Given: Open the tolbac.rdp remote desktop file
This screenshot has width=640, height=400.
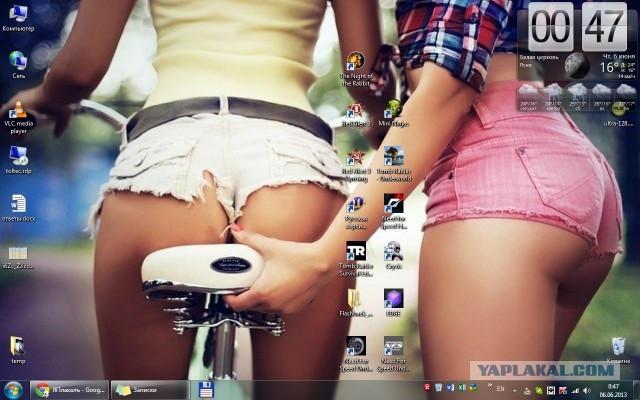Looking at the screenshot, I should coord(18,156).
